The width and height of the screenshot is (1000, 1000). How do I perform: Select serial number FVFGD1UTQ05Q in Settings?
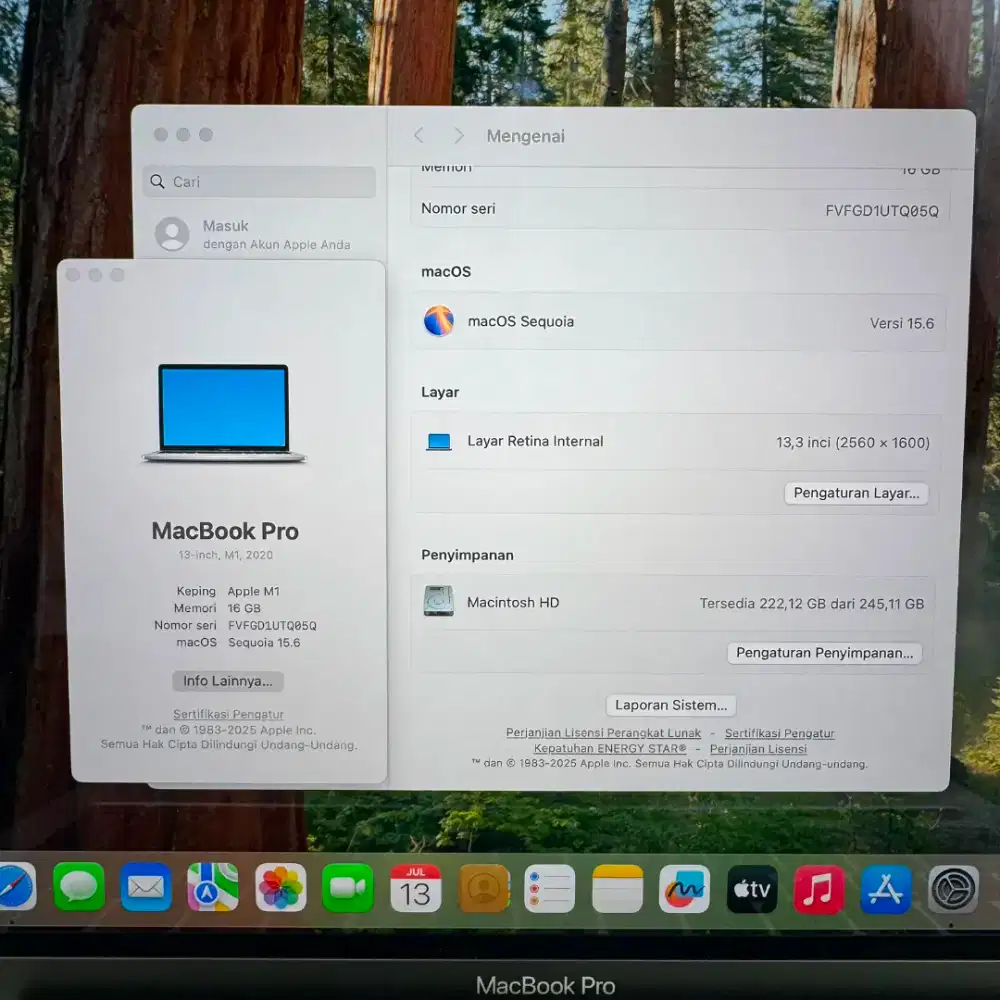[x=882, y=210]
